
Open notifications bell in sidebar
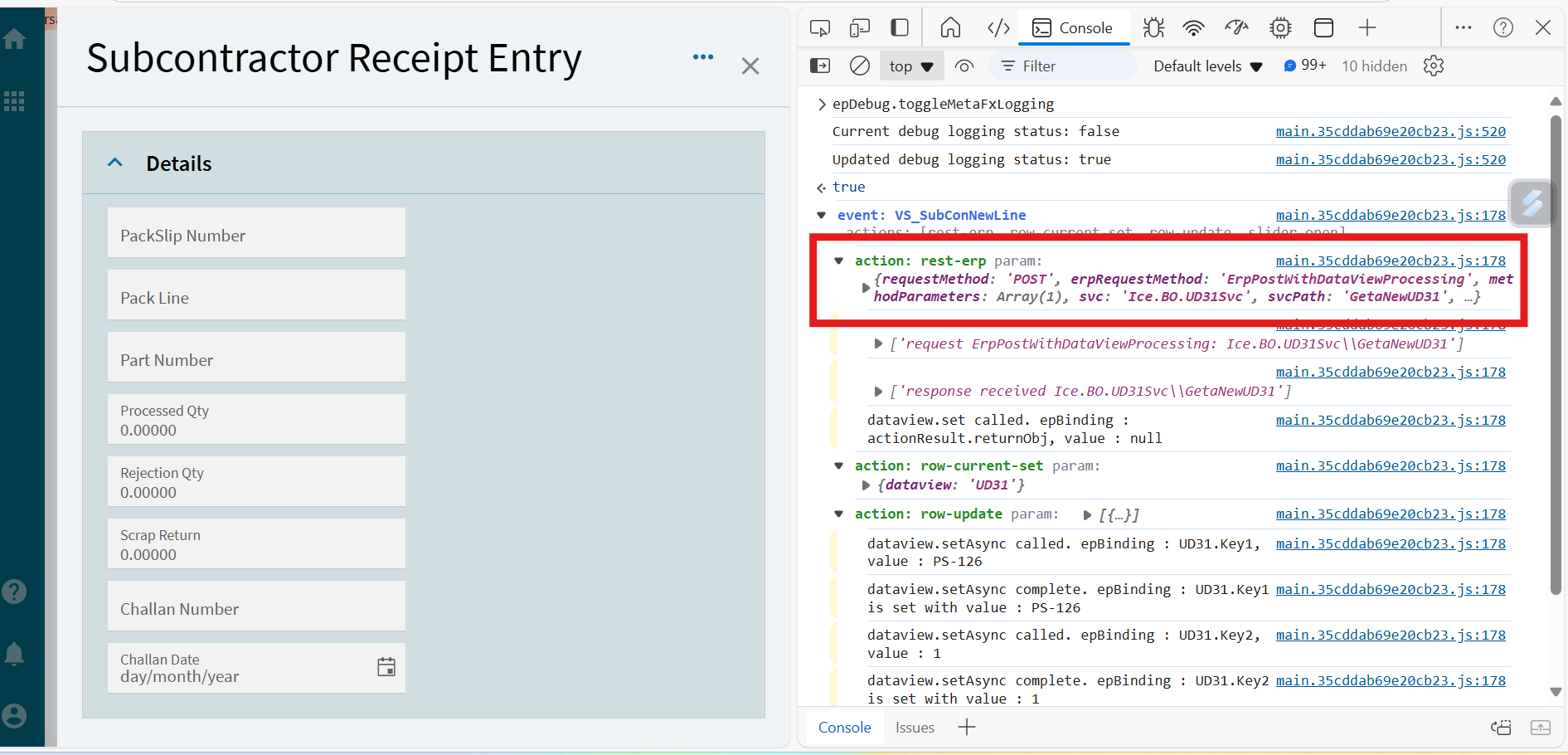coord(14,654)
